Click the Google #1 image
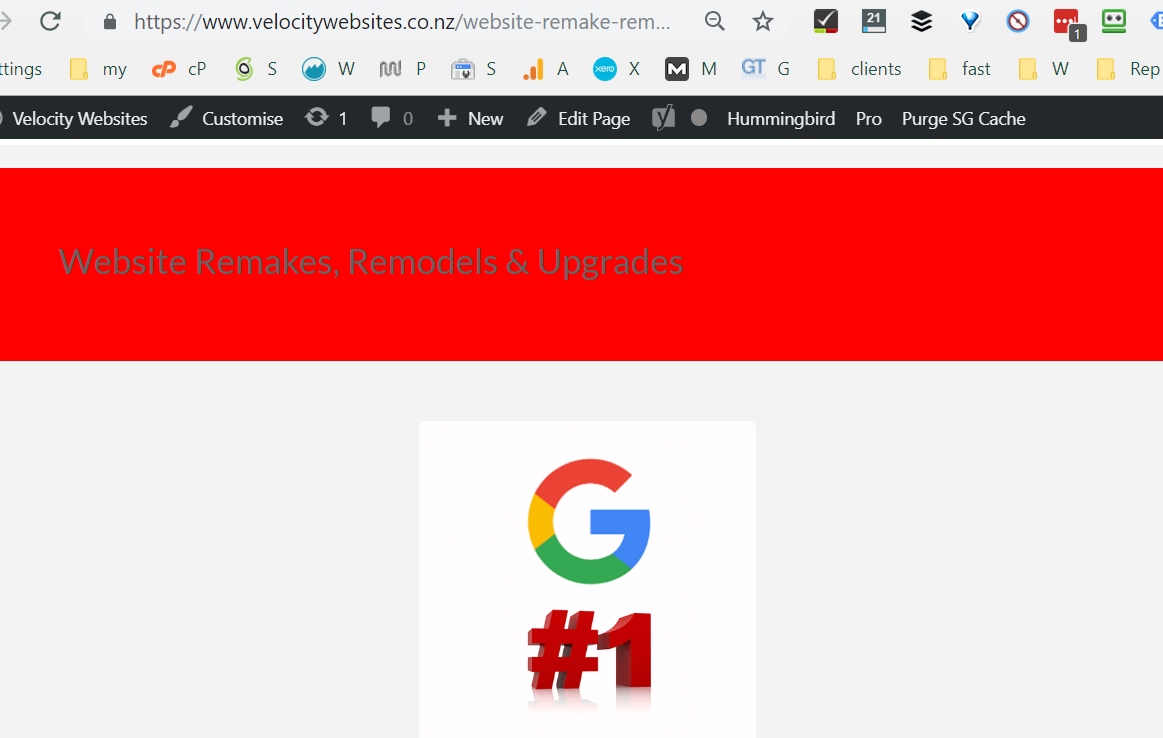This screenshot has height=738, width=1163. (588, 580)
